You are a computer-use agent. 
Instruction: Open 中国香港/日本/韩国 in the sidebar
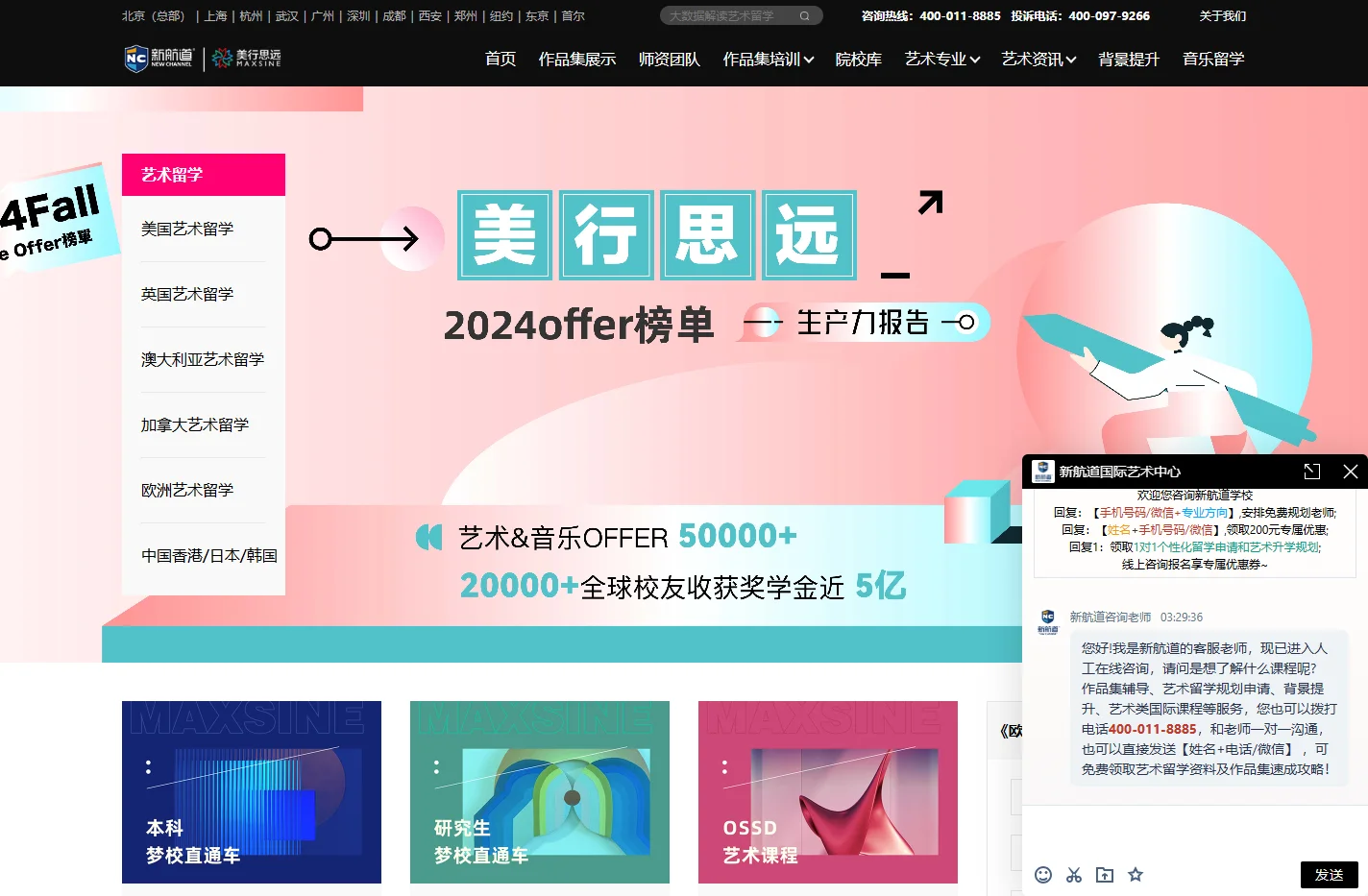[x=209, y=555]
